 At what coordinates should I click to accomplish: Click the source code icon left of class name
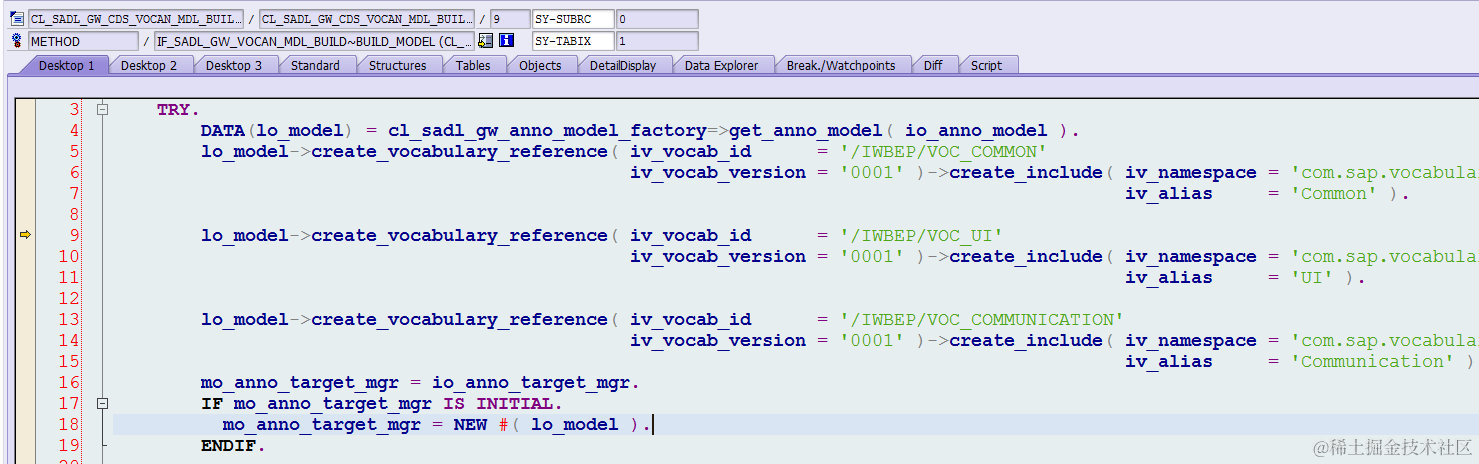pyautogui.click(x=16, y=19)
